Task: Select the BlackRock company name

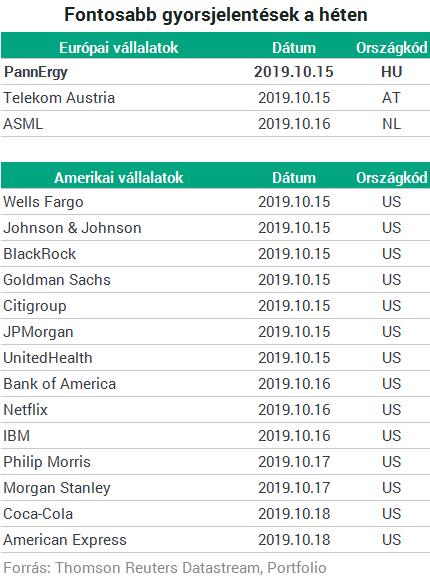Action: pyautogui.click(x=39, y=254)
